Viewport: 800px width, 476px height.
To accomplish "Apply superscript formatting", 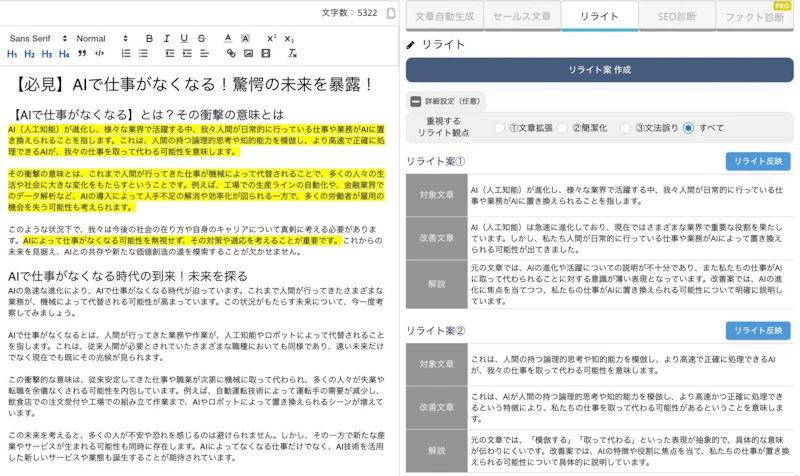I will (271, 38).
